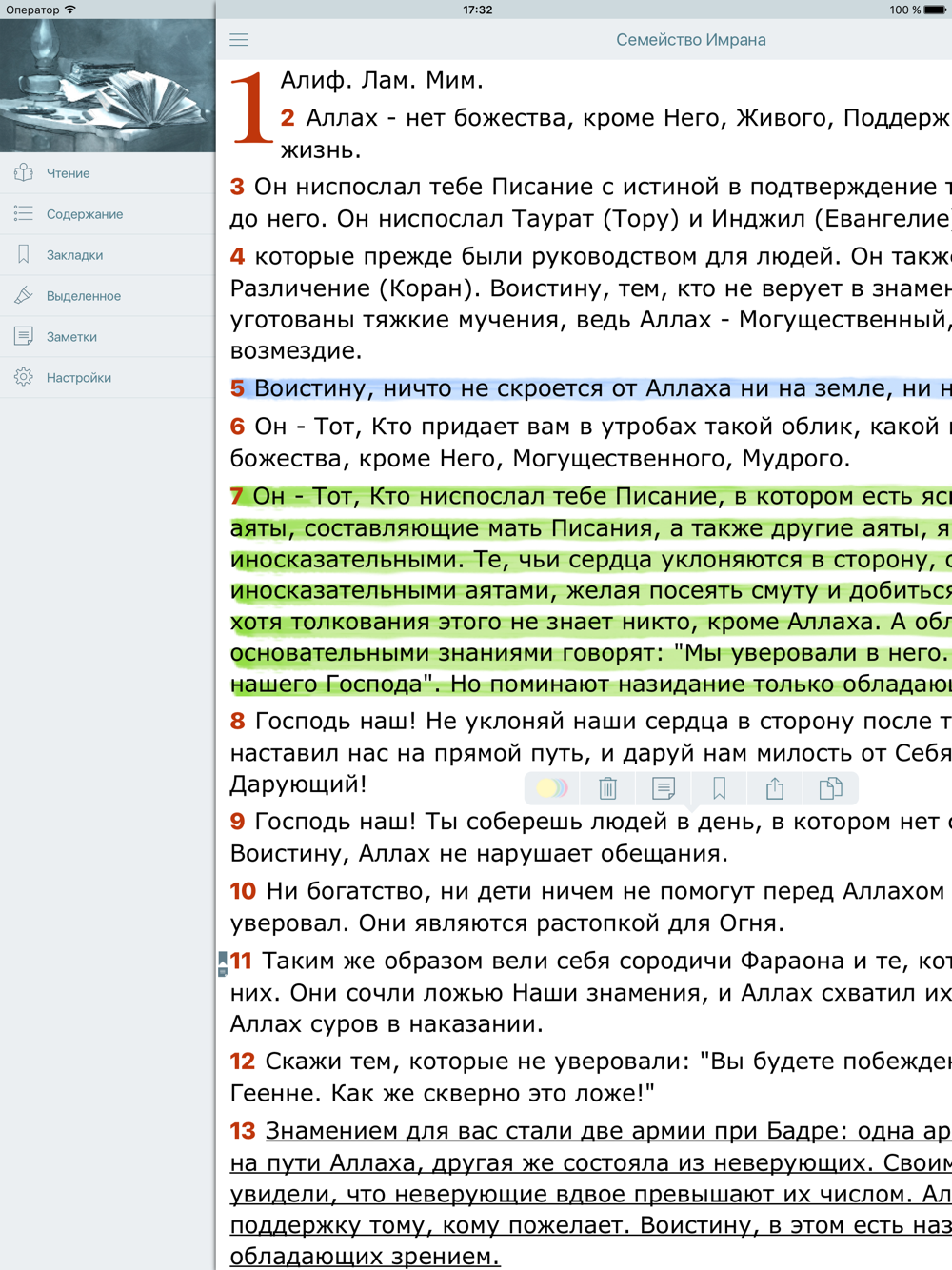Tap verse number 4
Screen dimensions: 952x1270
237,256
